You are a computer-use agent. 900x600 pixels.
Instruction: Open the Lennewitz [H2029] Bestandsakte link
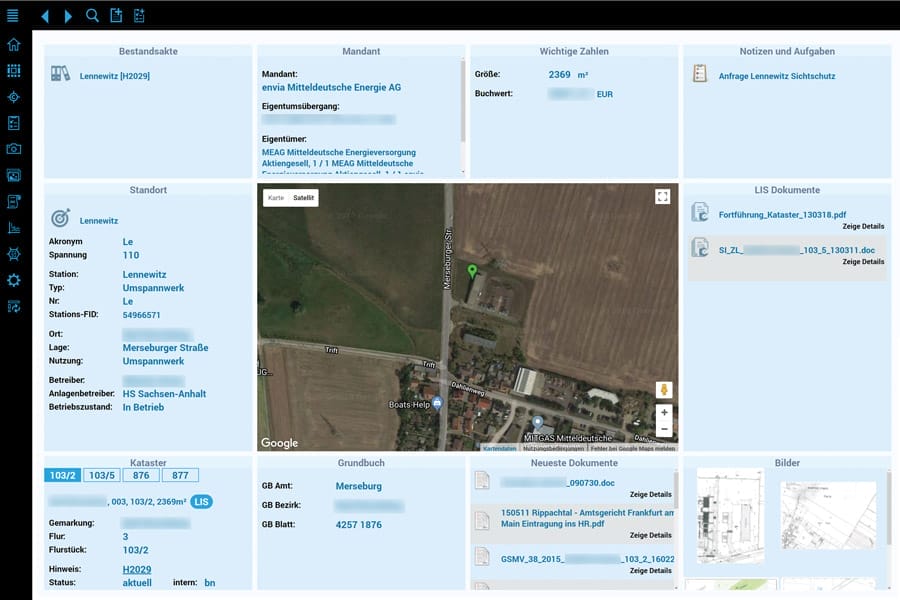tap(114, 76)
